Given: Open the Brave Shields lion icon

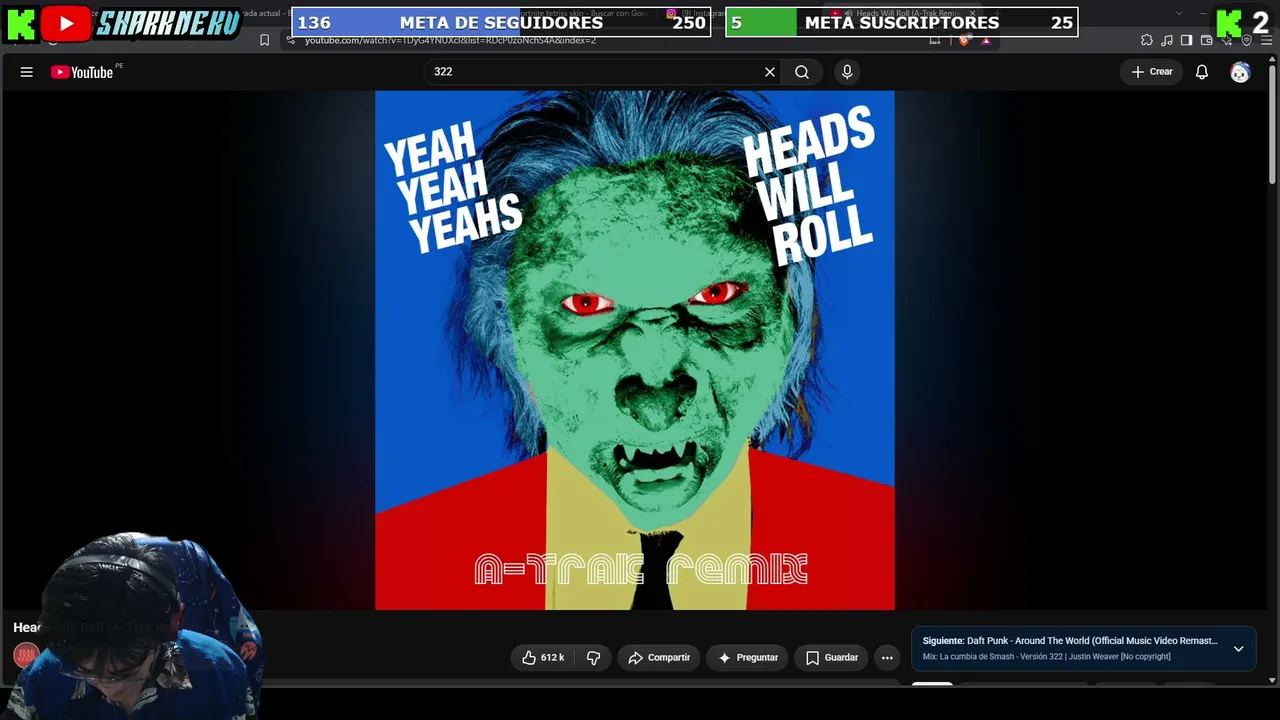Looking at the screenshot, I should click(x=964, y=40).
